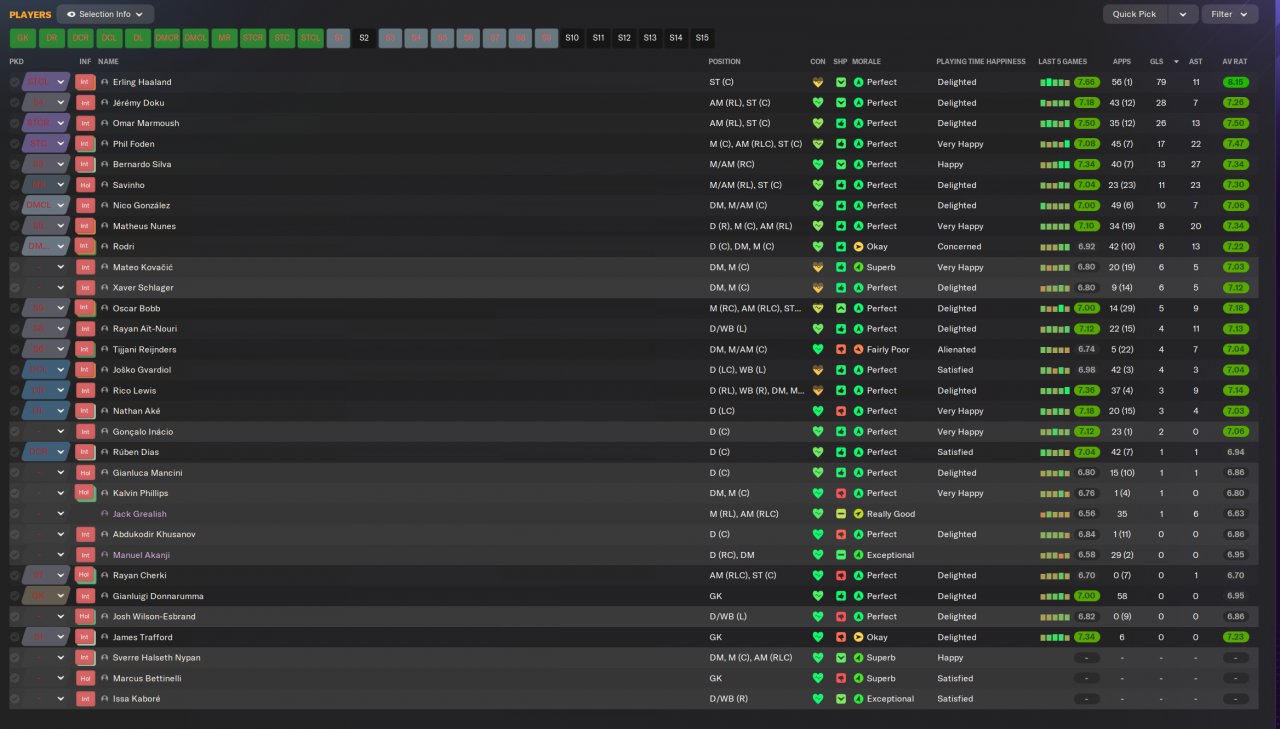The width and height of the screenshot is (1280, 729).
Task: Select the STC position slot chip
Action: [x=282, y=38]
